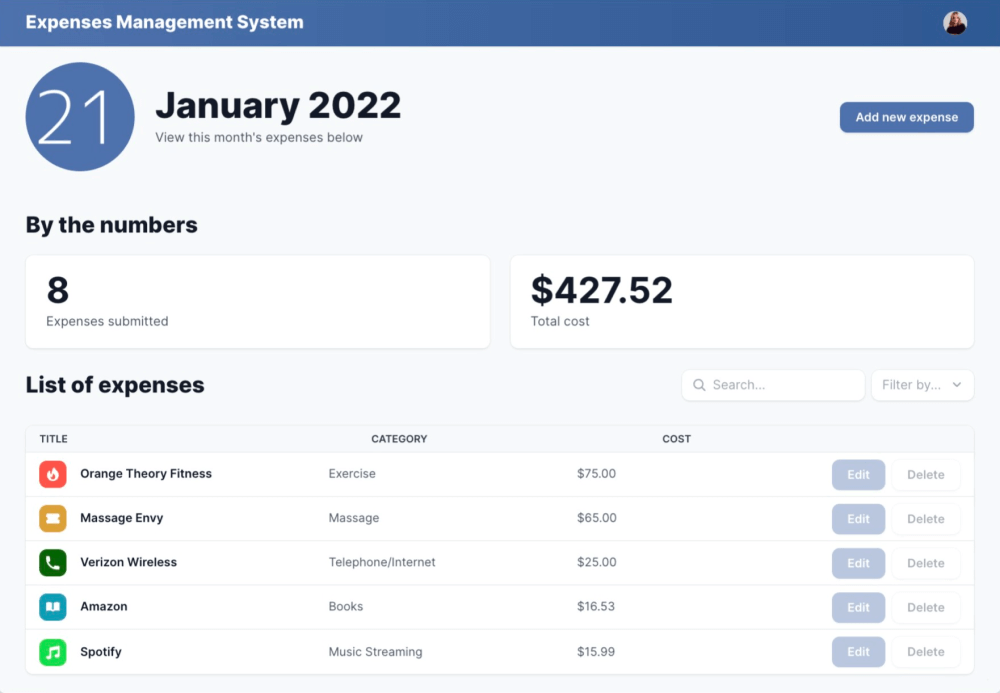Click the $15.99 cost value
1000x693 pixels.
(596, 652)
